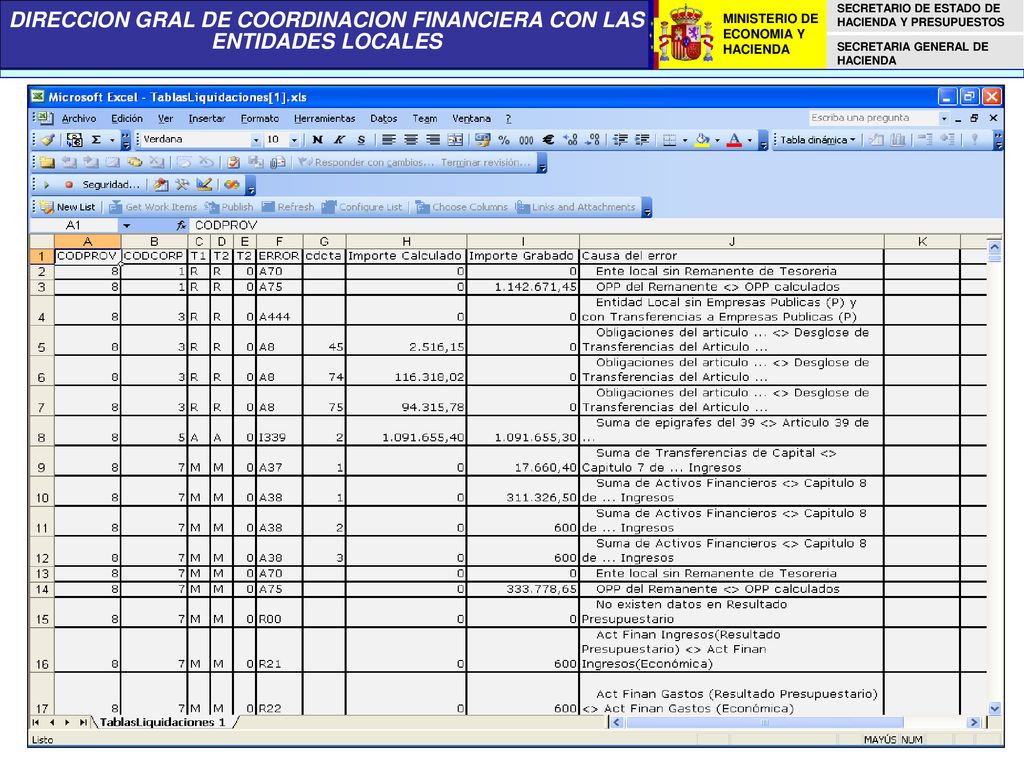Open the Borders dropdown arrow

pos(684,140)
